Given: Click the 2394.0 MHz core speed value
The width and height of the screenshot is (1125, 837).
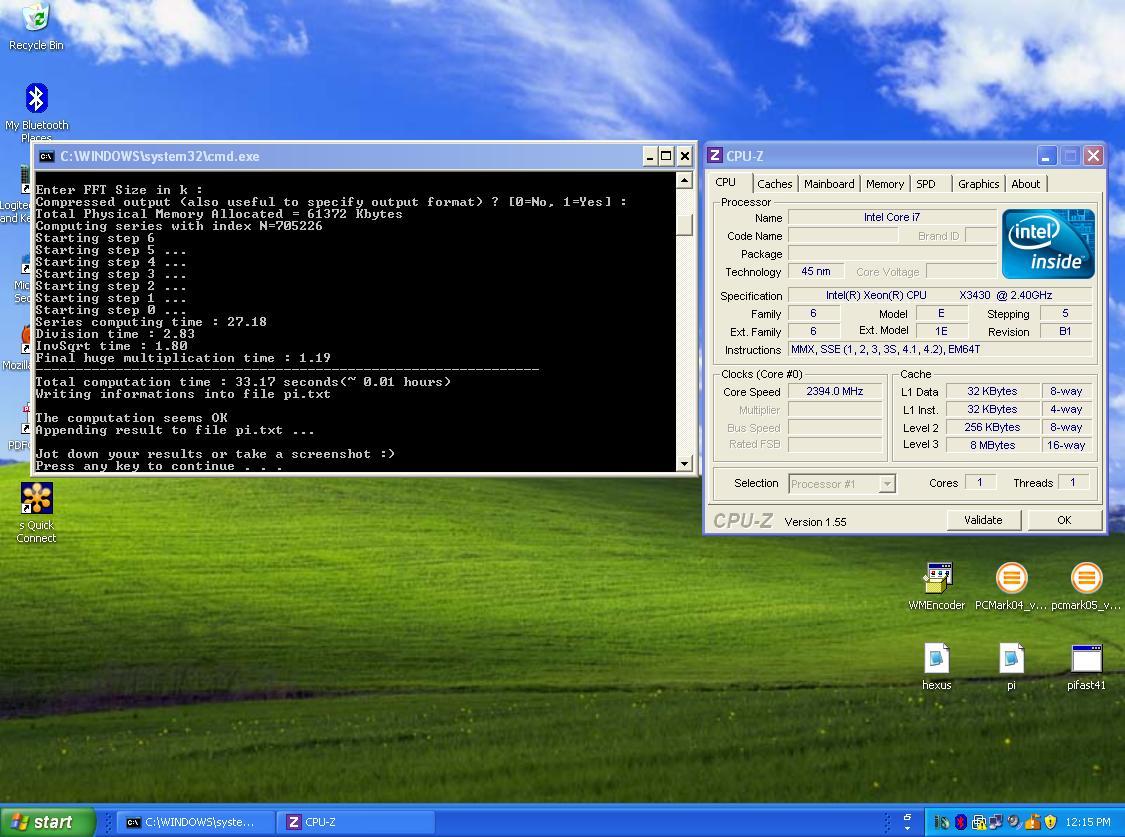Looking at the screenshot, I should pyautogui.click(x=836, y=392).
